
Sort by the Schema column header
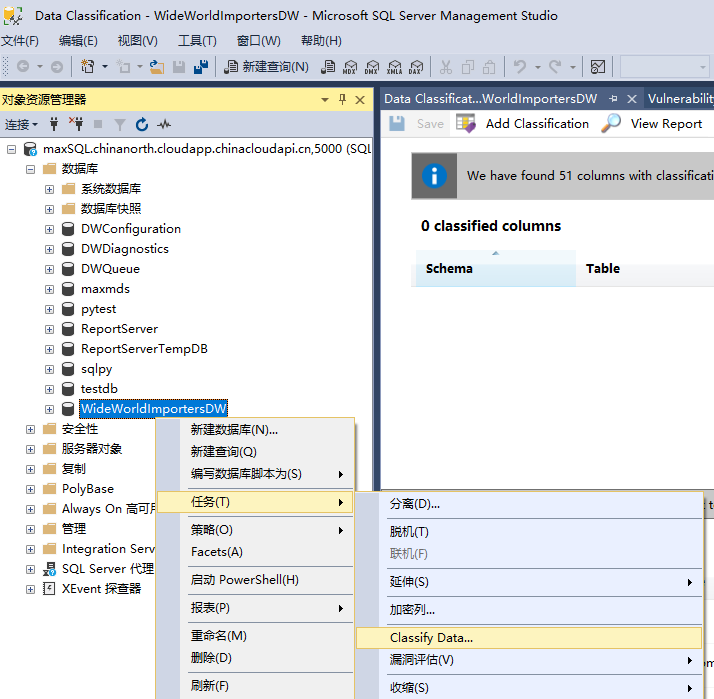click(x=495, y=269)
